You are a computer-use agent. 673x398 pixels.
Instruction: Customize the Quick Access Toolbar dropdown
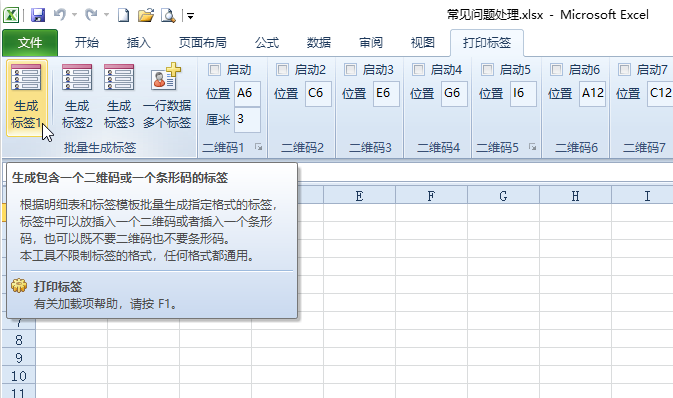(190, 16)
